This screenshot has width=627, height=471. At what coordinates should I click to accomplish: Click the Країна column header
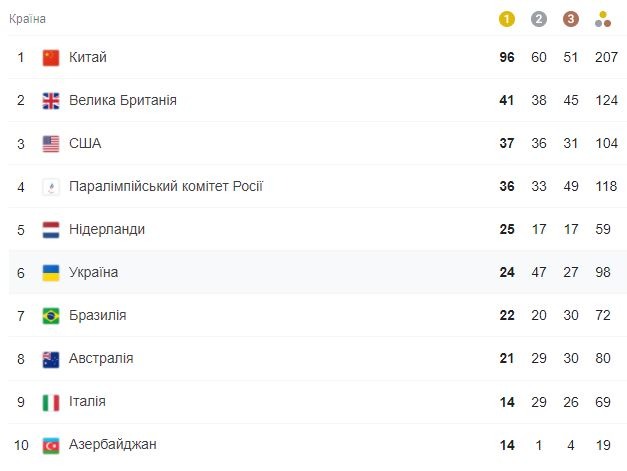[27, 19]
